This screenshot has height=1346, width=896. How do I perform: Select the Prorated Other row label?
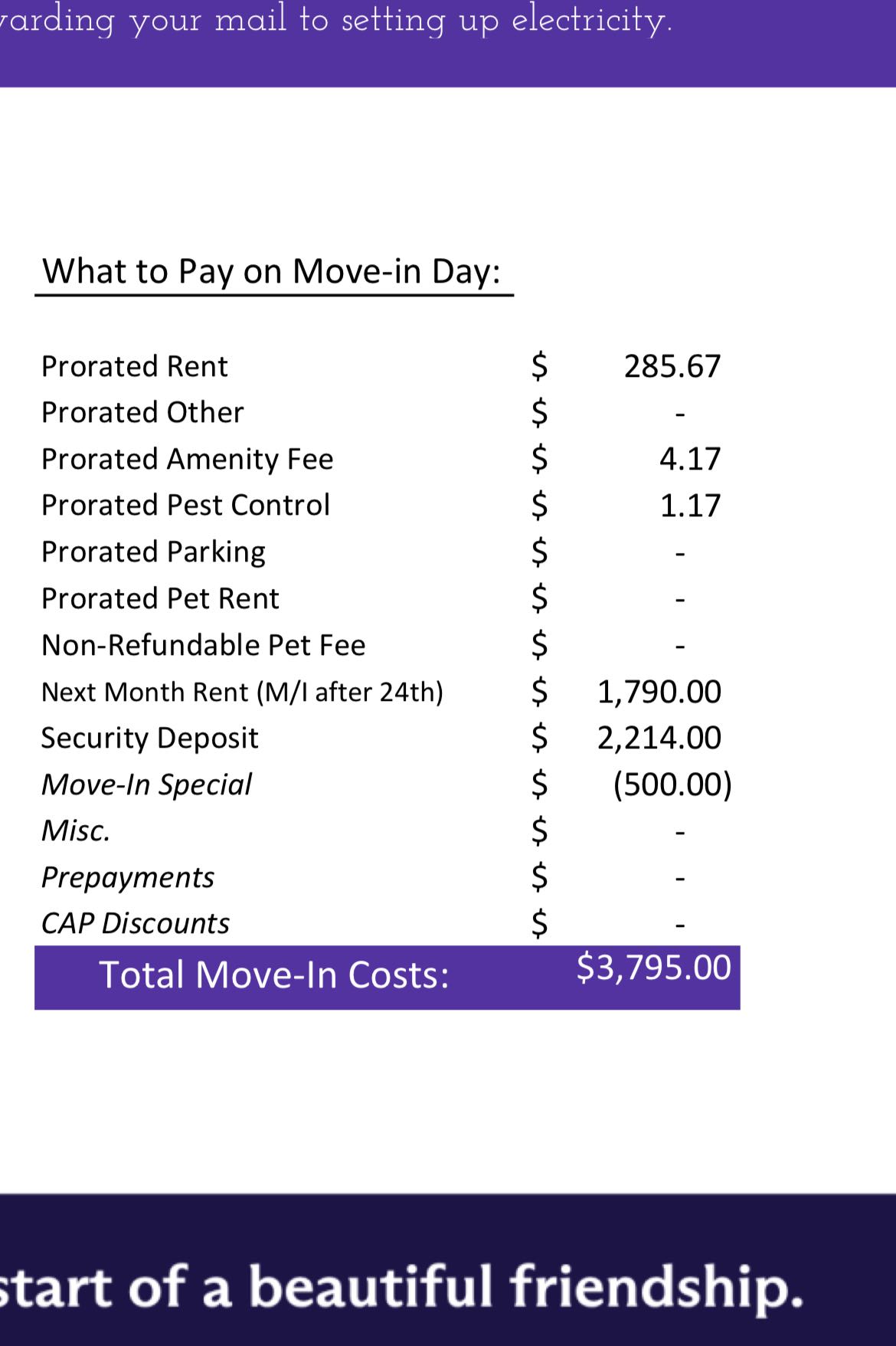tap(142, 412)
